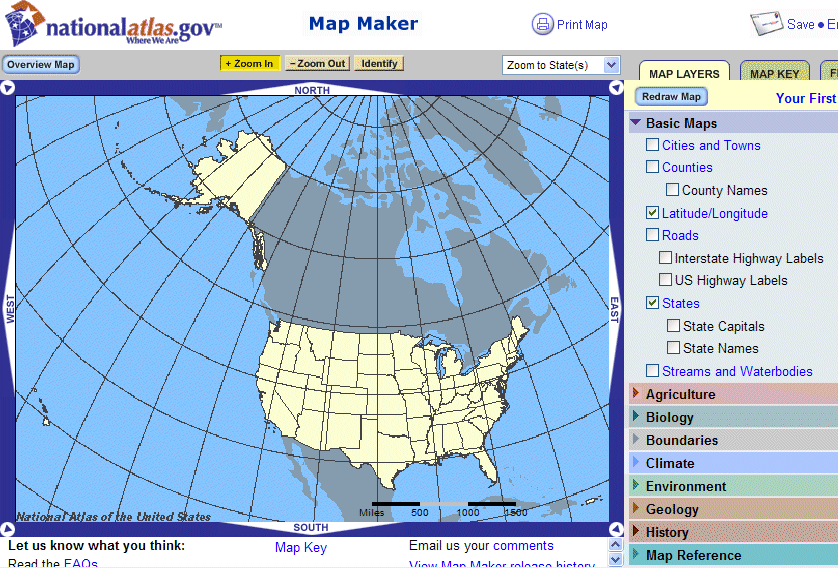Click the nationalatlas.gov logo
Image resolution: width=838 pixels, height=568 pixels.
112,24
